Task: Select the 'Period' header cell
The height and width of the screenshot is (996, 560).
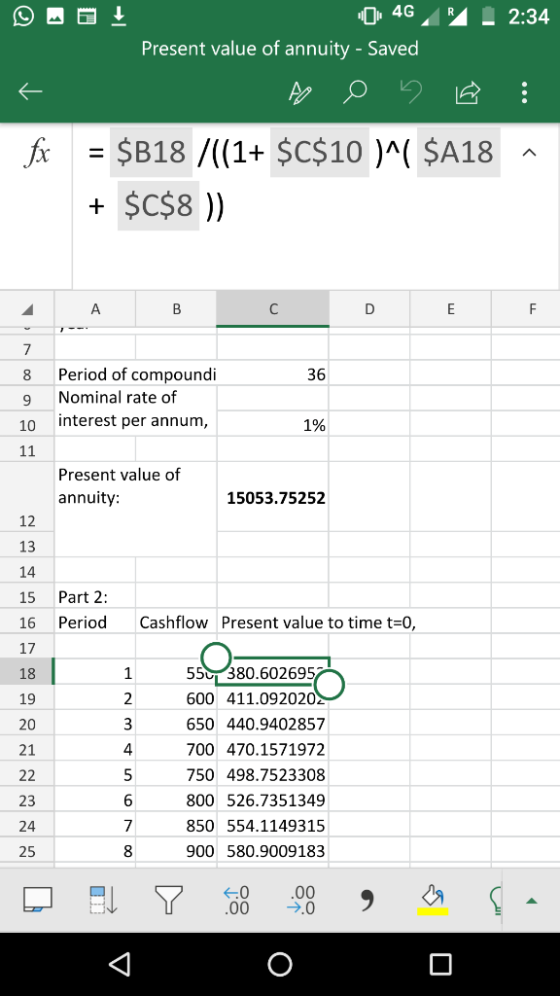Action: 95,622
